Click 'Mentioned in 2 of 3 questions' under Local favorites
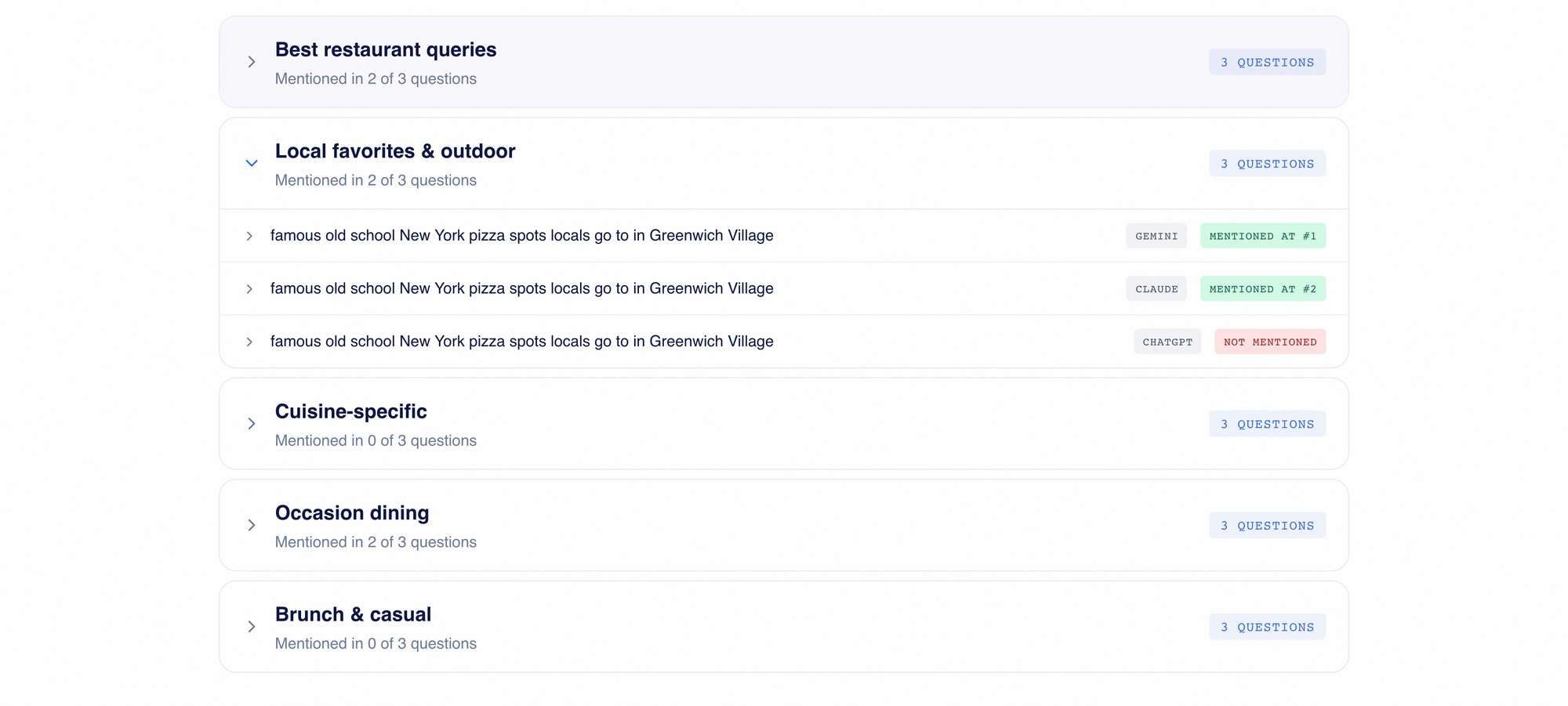1568x706 pixels. pyautogui.click(x=376, y=180)
